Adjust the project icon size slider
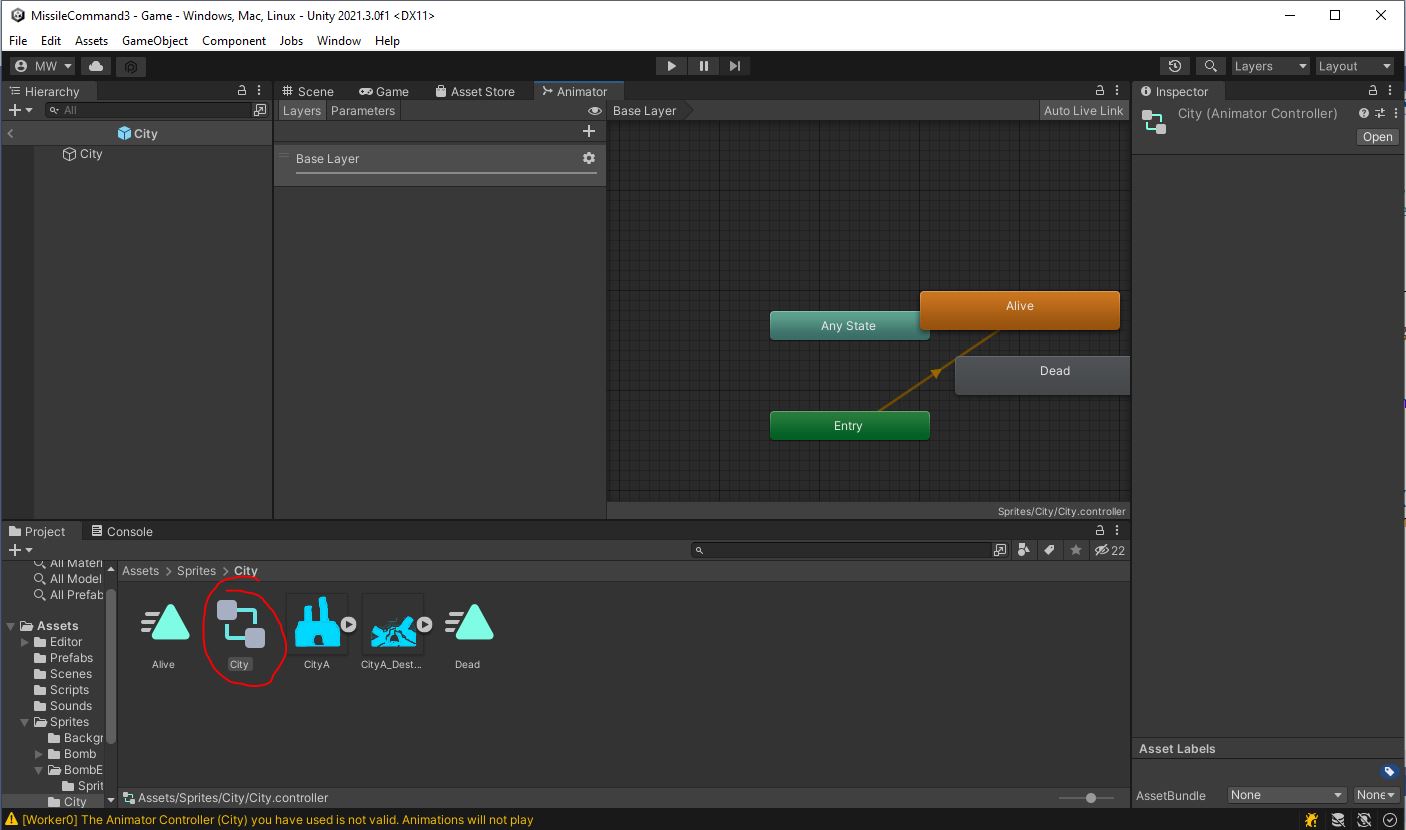1406x830 pixels. pyautogui.click(x=1090, y=798)
